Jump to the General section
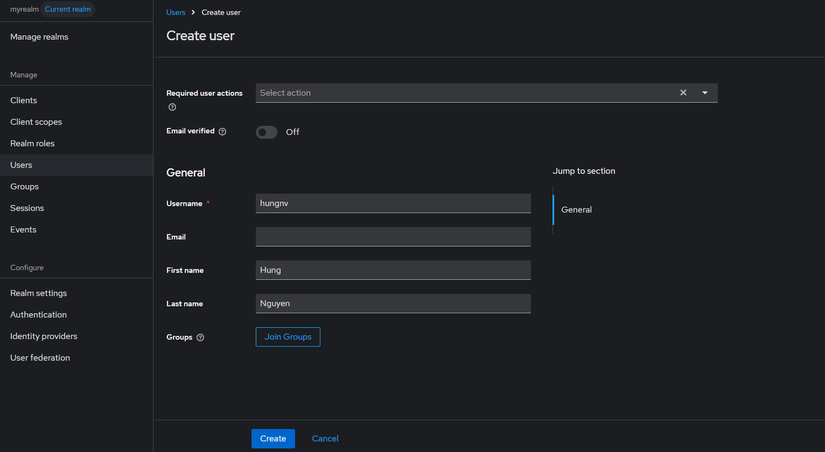 [577, 210]
